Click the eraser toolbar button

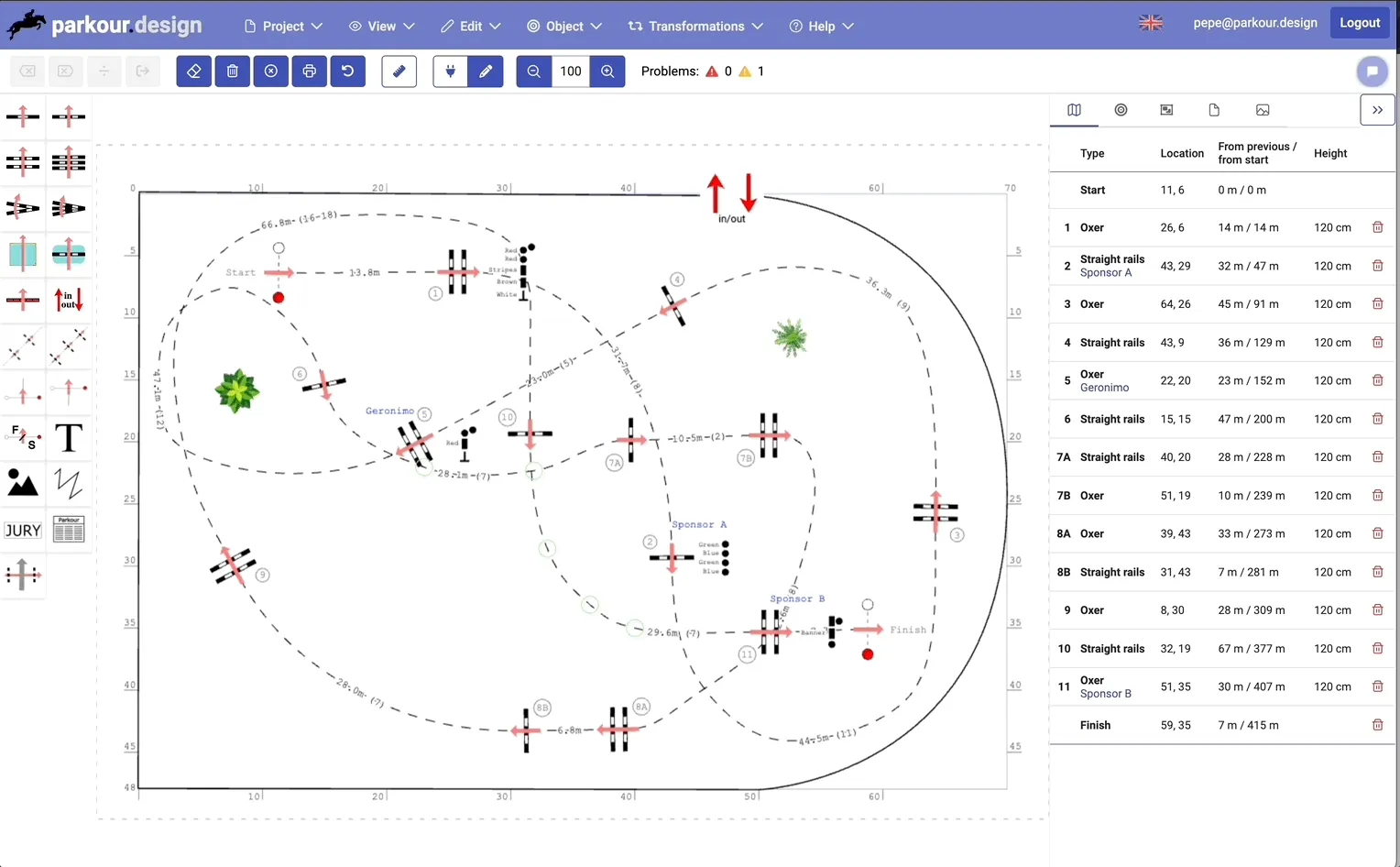(193, 71)
